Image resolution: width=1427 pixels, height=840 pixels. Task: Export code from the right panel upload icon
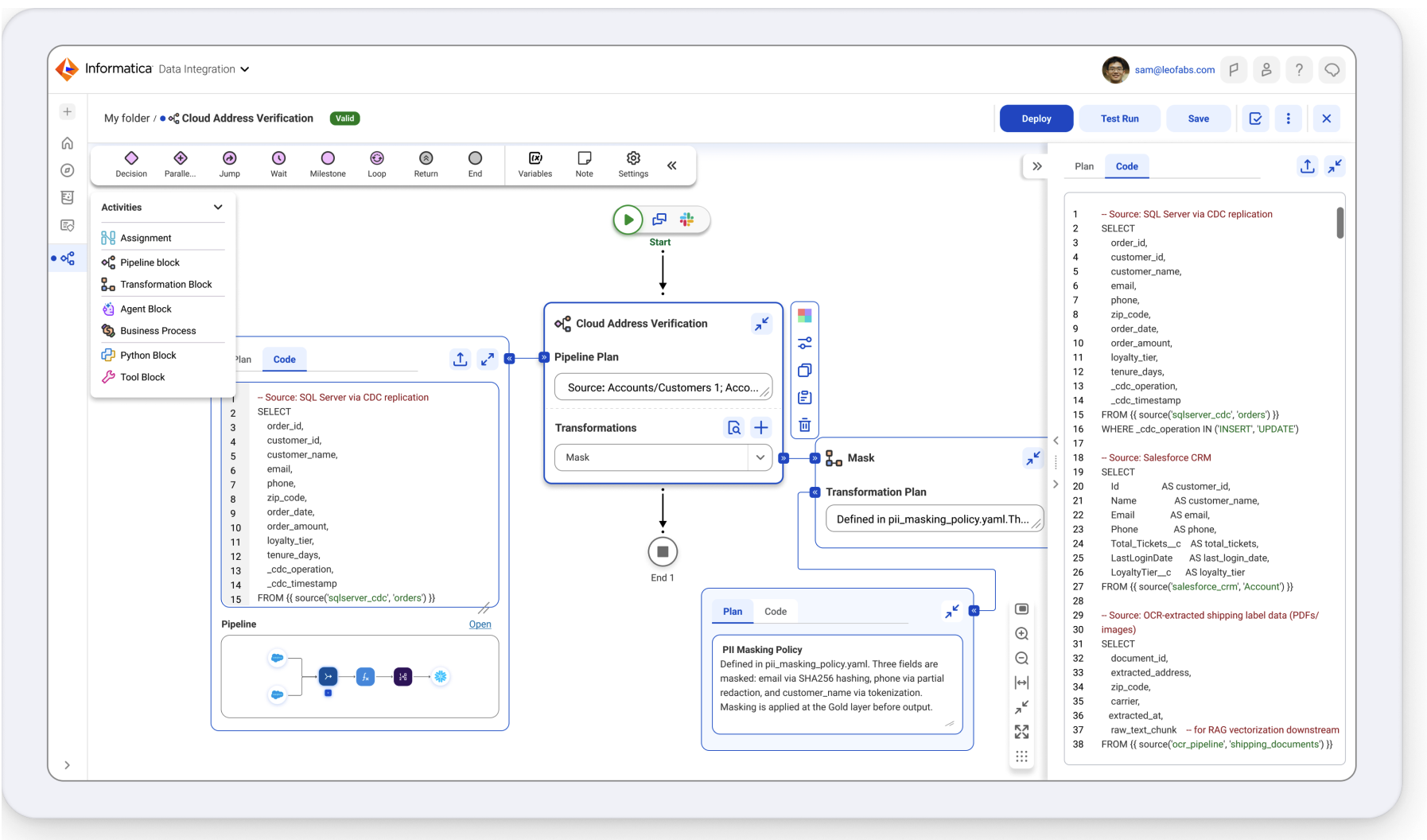tap(1308, 165)
